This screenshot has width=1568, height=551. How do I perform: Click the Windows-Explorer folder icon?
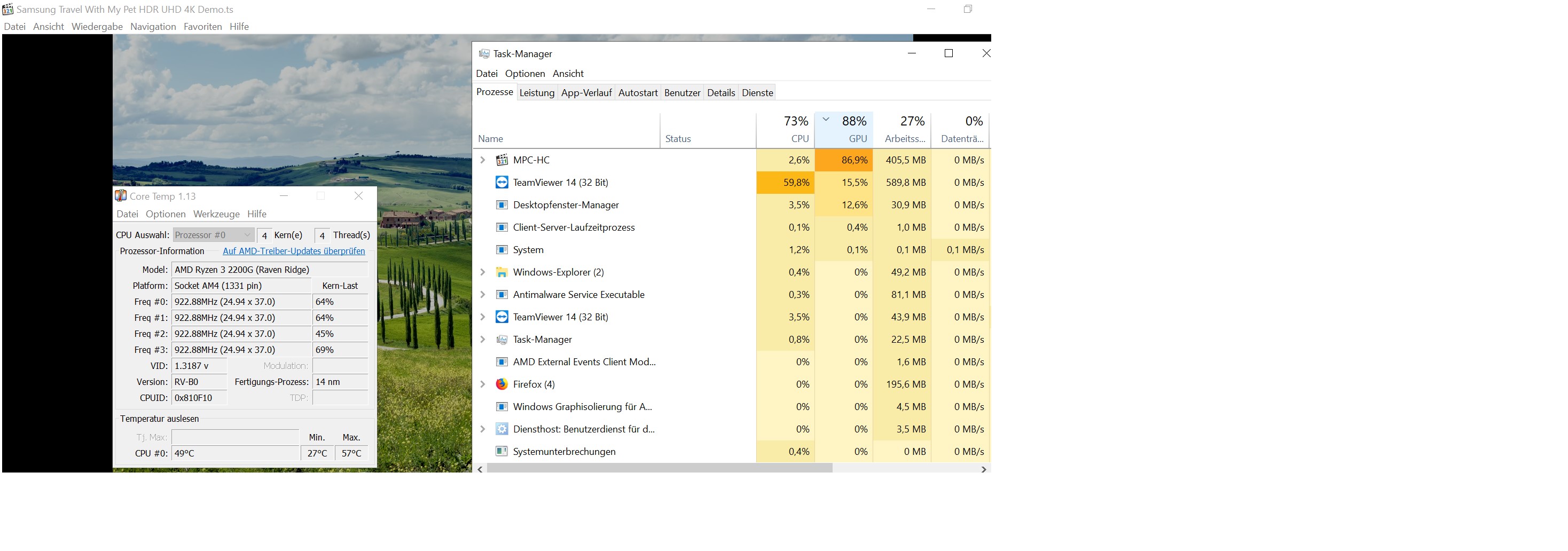501,272
